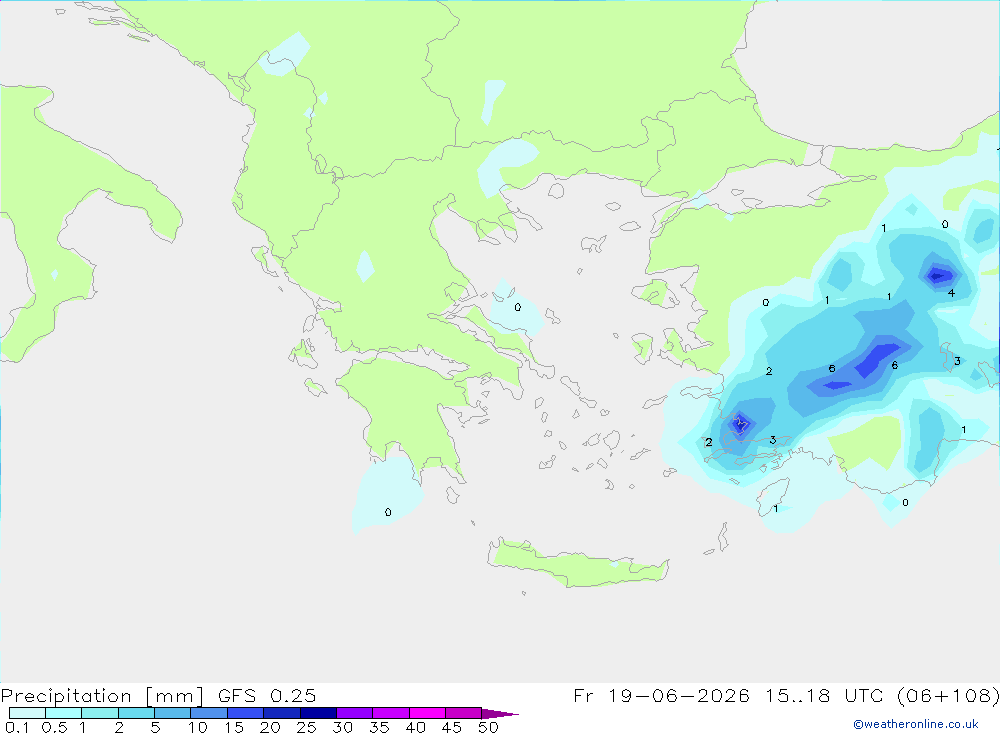Click the precipitation value '4' on the map
Image resolution: width=1000 pixels, height=733 pixels.
pos(951,293)
